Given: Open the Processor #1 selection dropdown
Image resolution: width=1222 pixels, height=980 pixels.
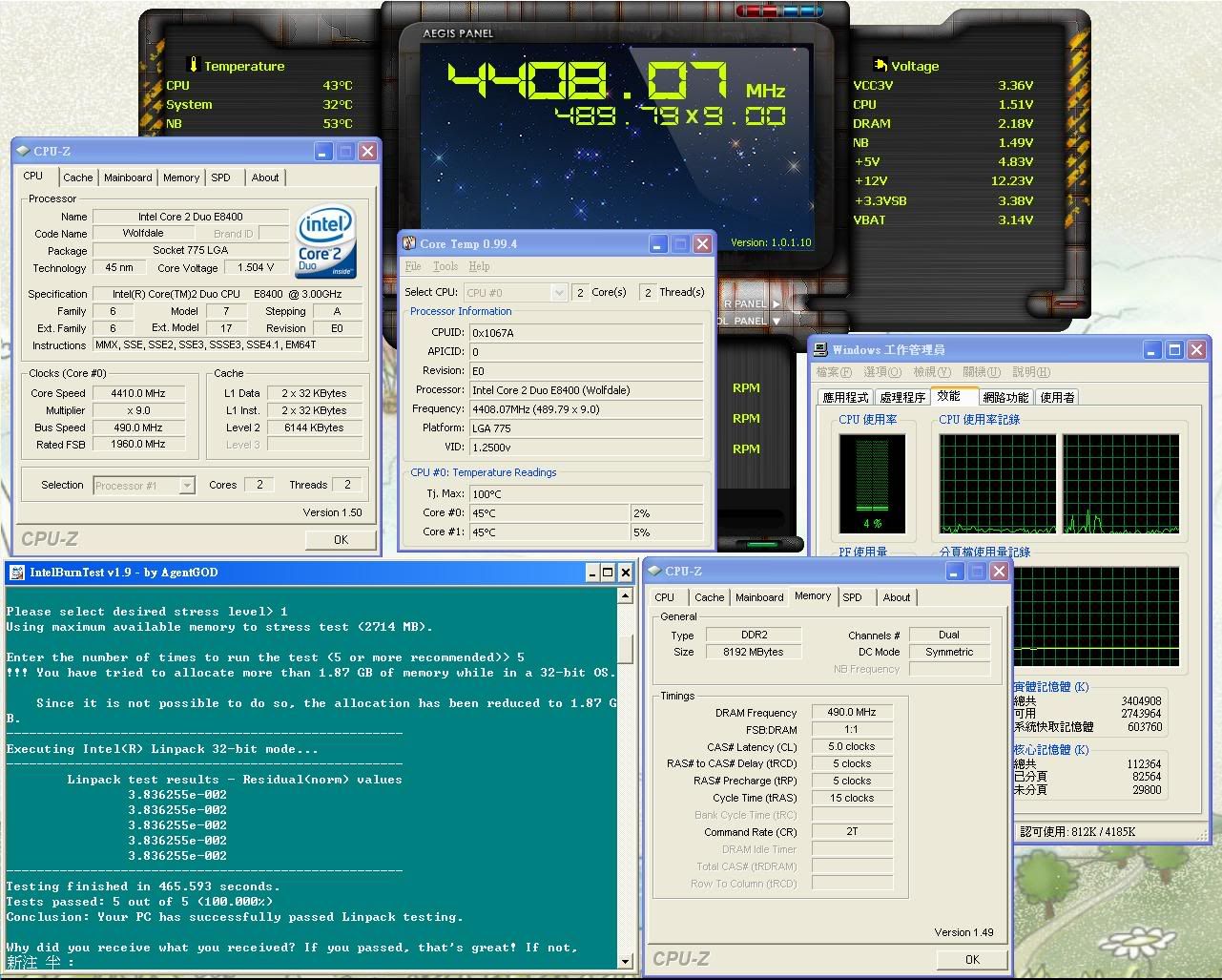Looking at the screenshot, I should 187,486.
